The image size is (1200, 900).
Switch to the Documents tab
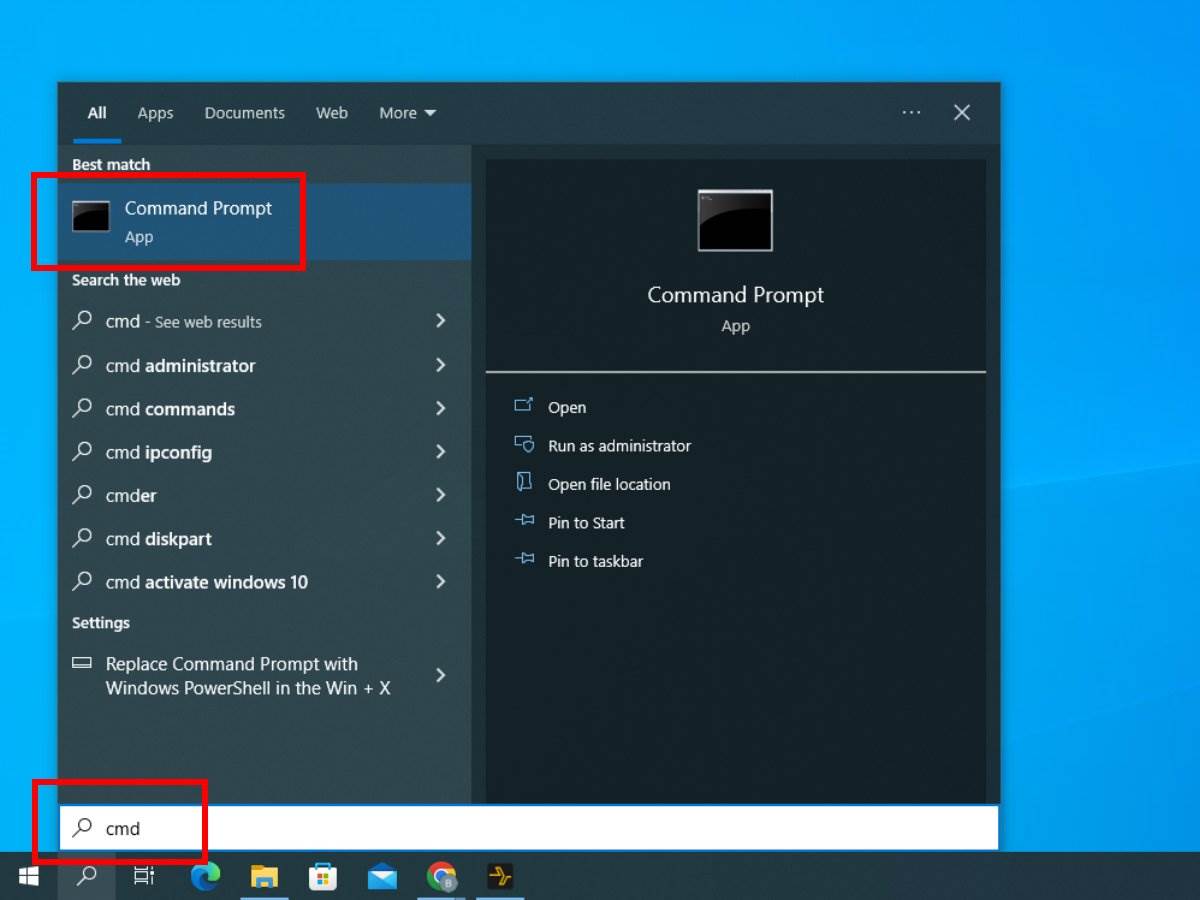pyautogui.click(x=245, y=113)
